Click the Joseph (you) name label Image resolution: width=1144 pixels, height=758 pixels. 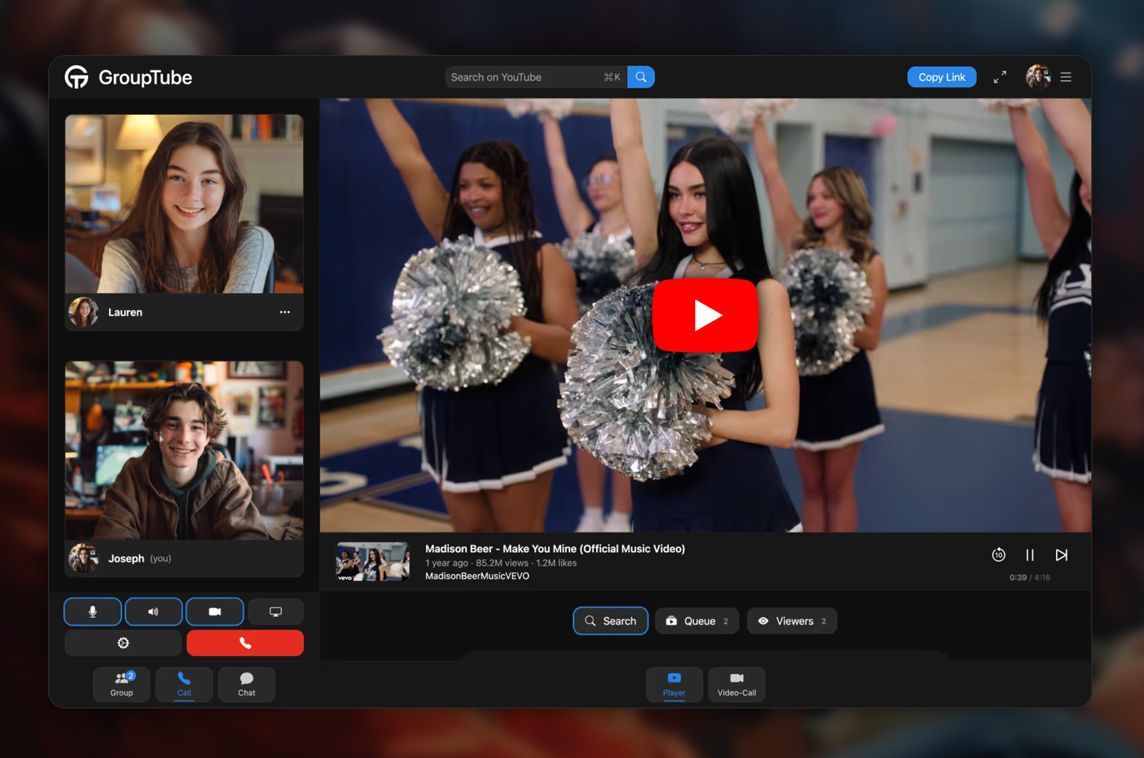click(x=140, y=558)
